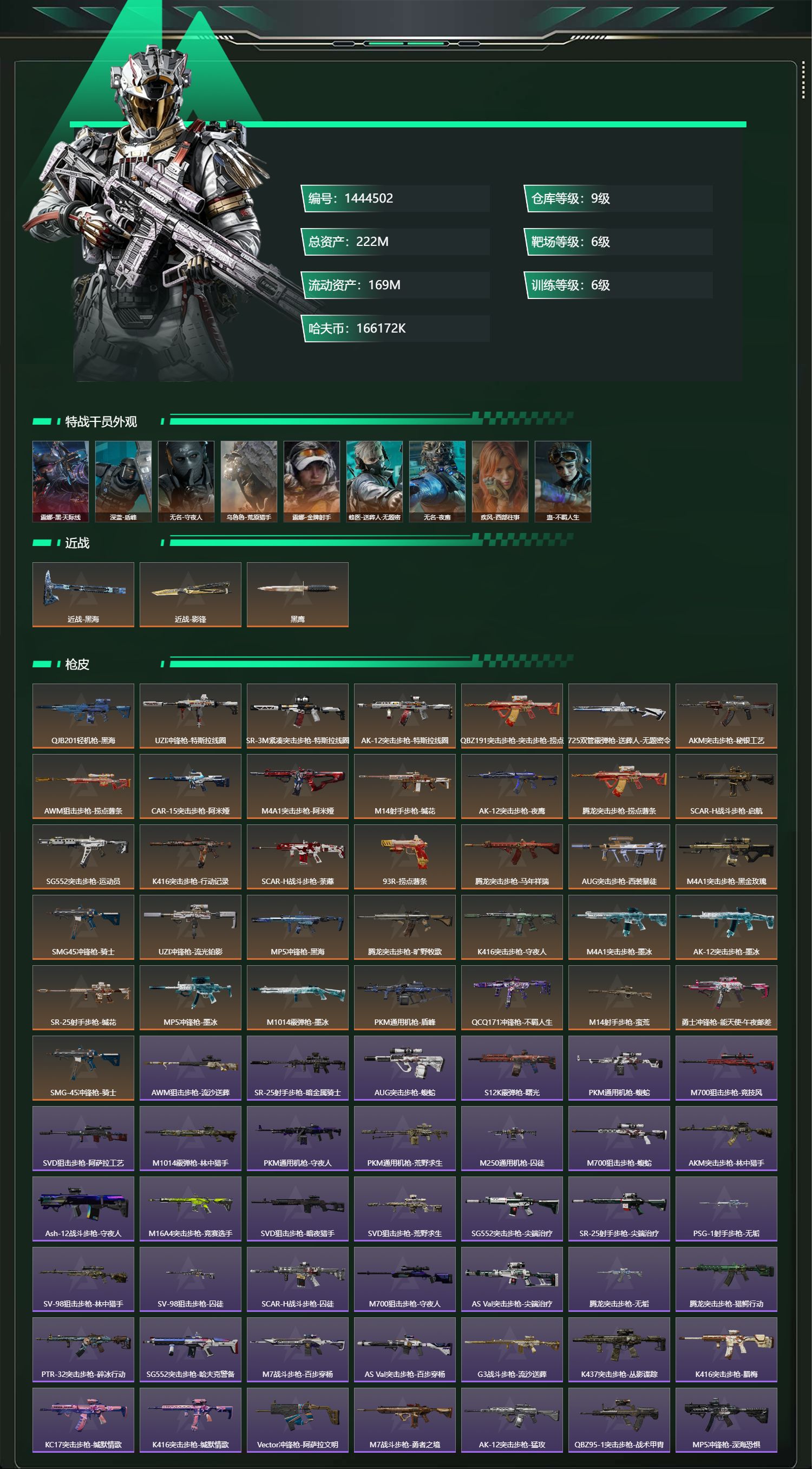Open the AK-12突击步枪-特斯拉线圈 skin
Screen dimensions: 812x1469
[x=404, y=716]
